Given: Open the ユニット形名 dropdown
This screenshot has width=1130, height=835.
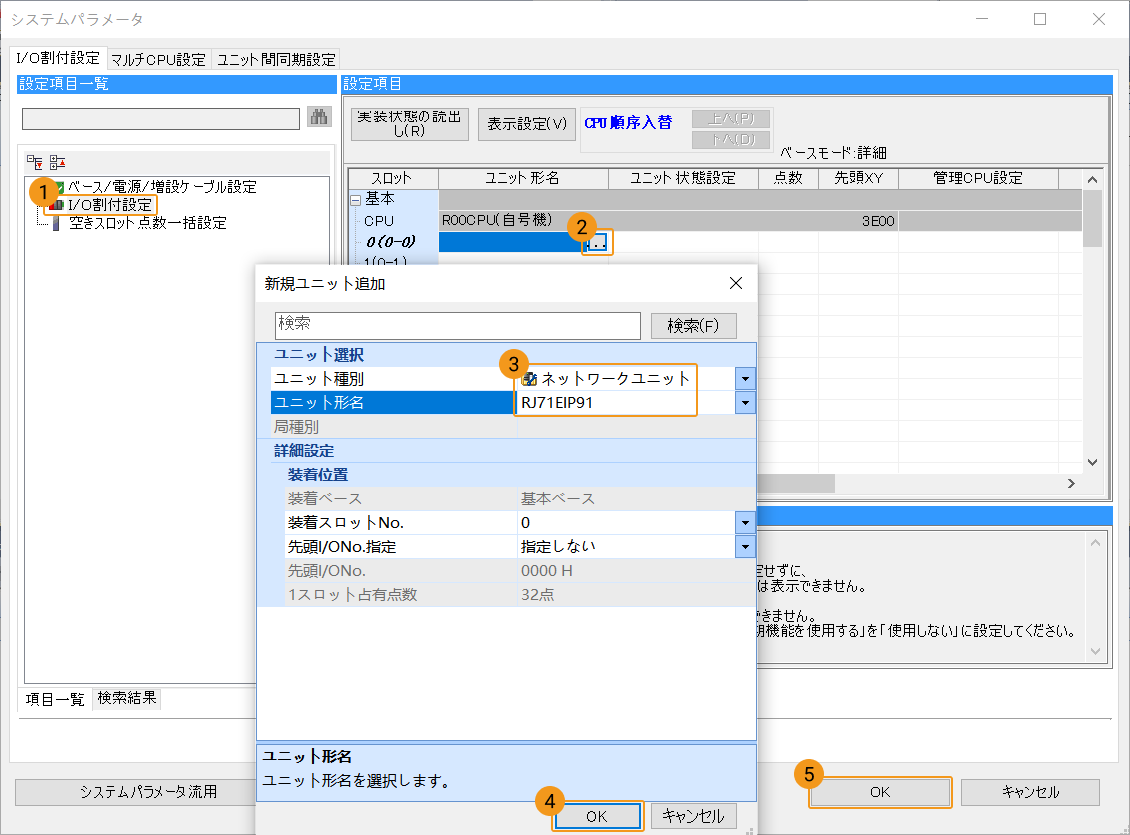Looking at the screenshot, I should click(744, 403).
